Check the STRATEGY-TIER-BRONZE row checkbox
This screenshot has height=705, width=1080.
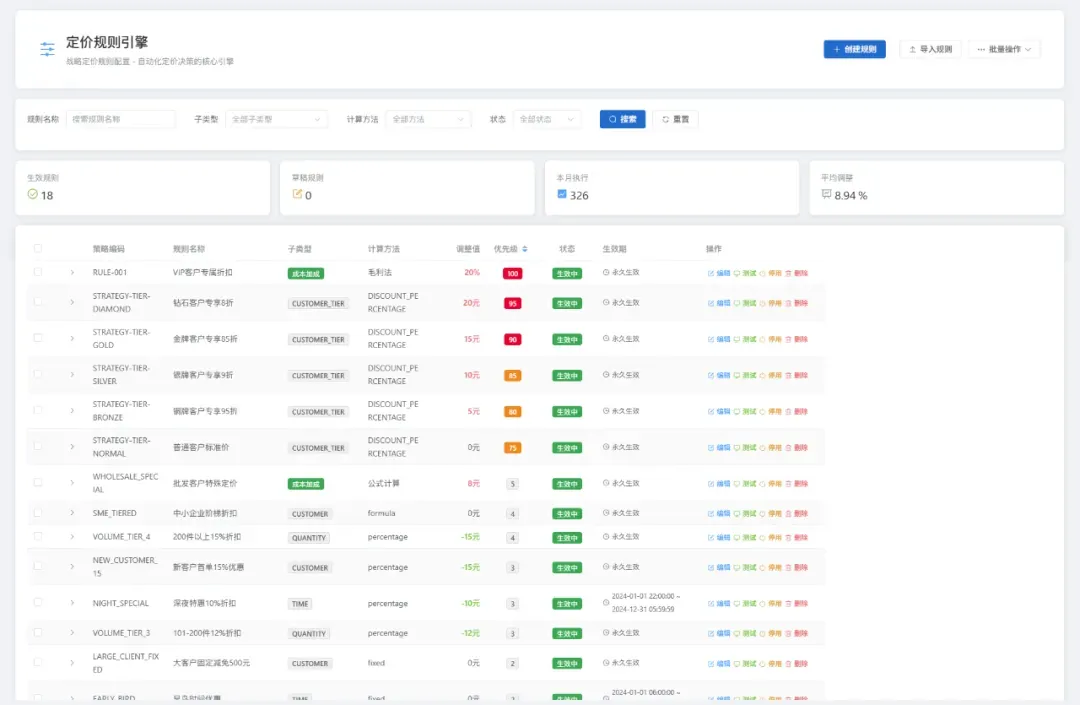38,410
